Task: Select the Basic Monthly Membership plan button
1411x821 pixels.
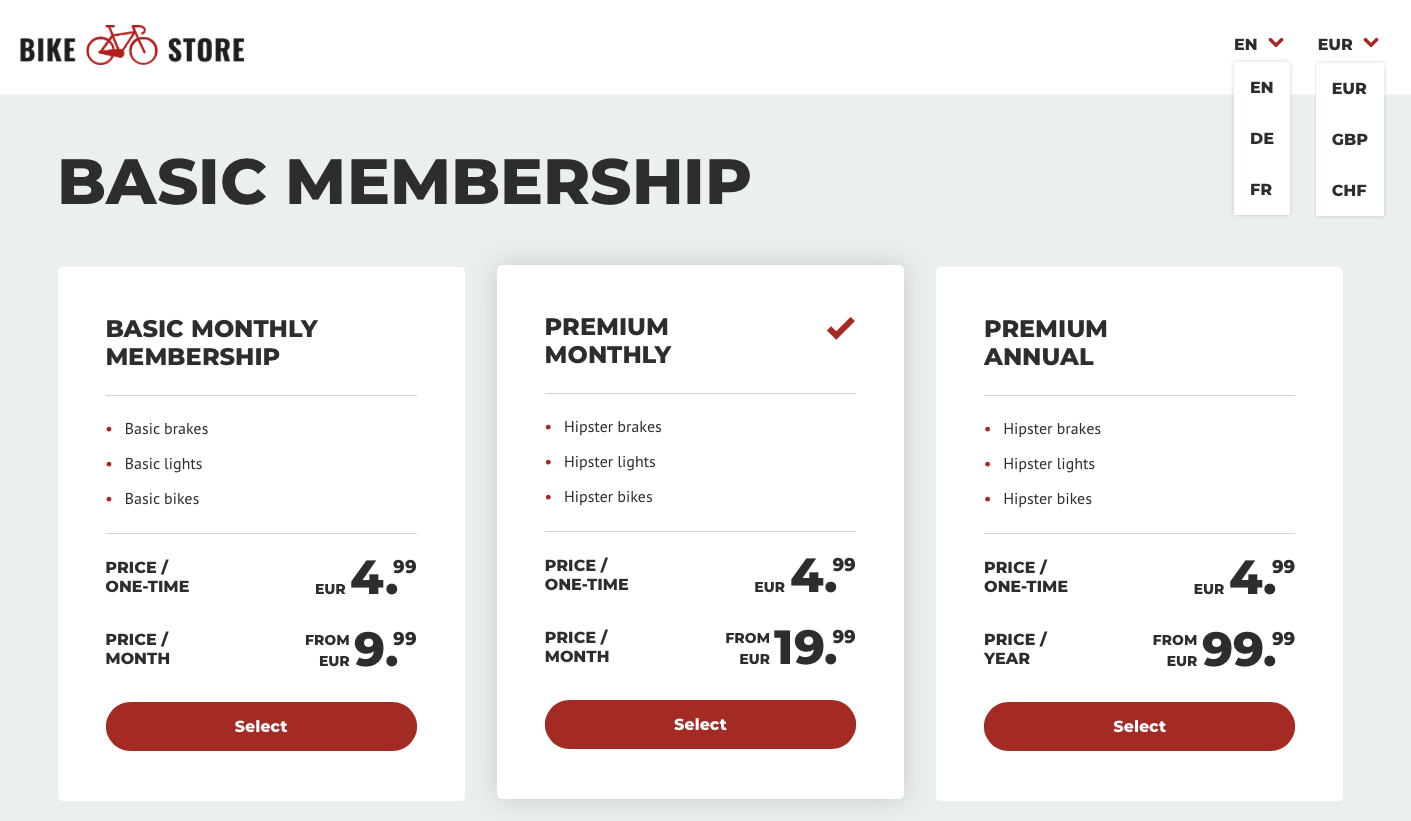Action: pyautogui.click(x=261, y=726)
